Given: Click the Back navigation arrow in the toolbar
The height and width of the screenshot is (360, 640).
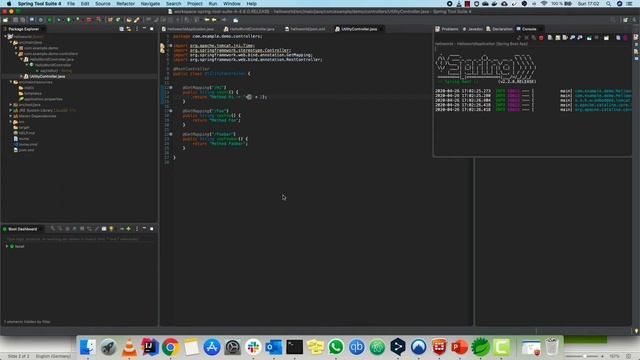Looking at the screenshot, I should point(214,20).
